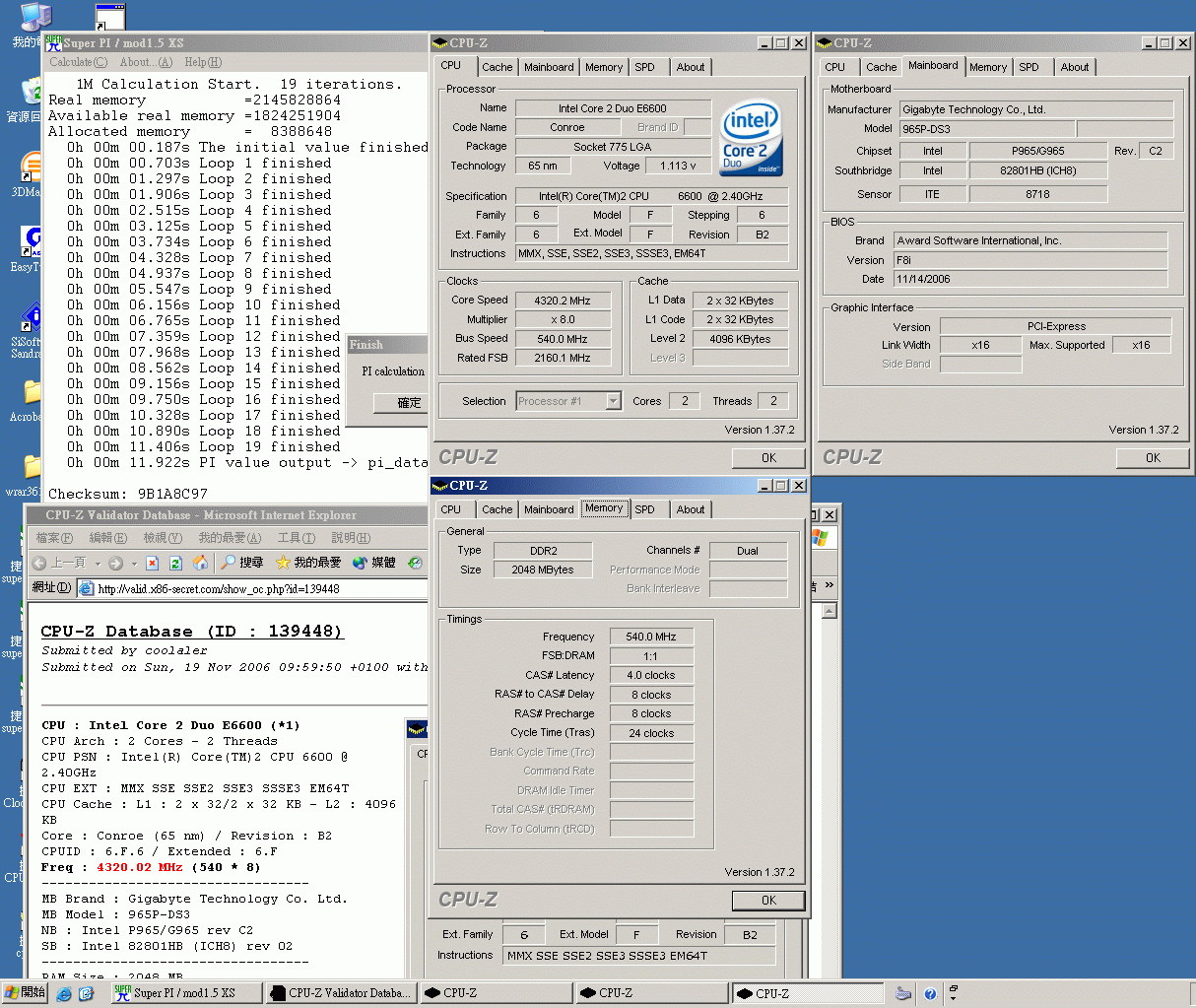Click OK in the CPU-Z memory window
The width and height of the screenshot is (1196, 1008).
[768, 901]
